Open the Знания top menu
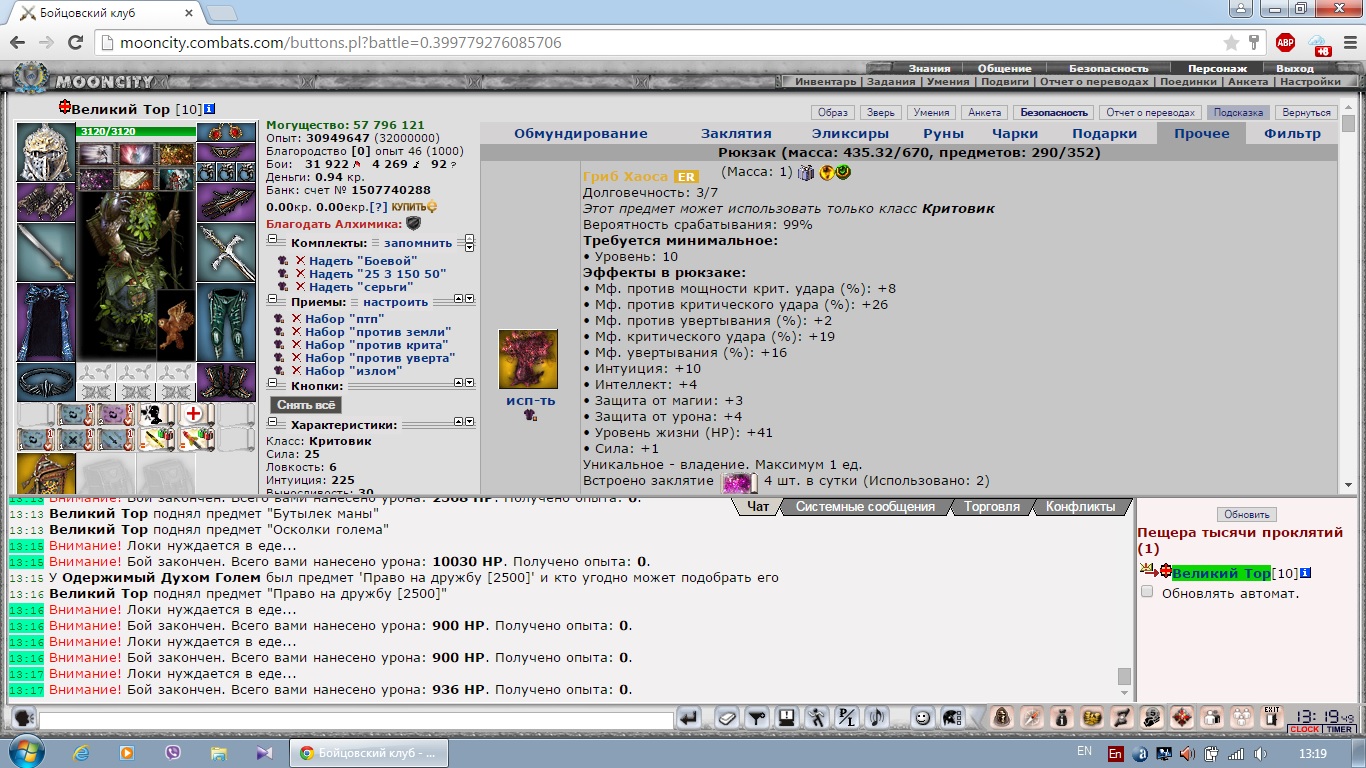The image size is (1366, 768). (929, 68)
